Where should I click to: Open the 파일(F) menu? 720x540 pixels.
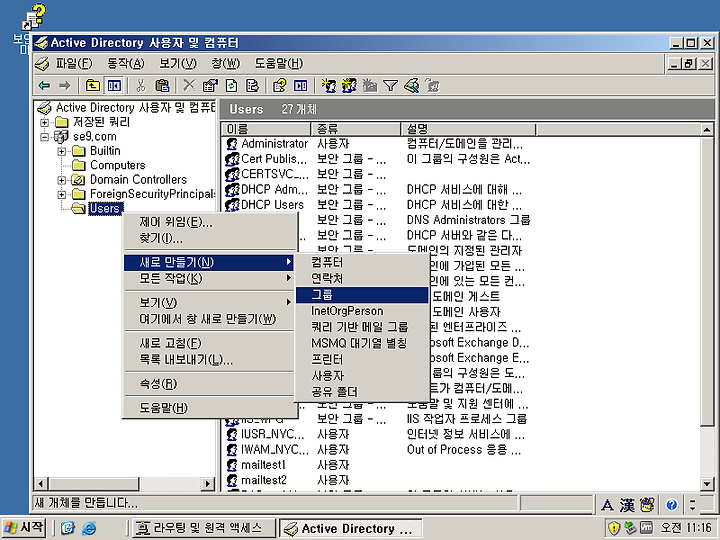click(73, 64)
